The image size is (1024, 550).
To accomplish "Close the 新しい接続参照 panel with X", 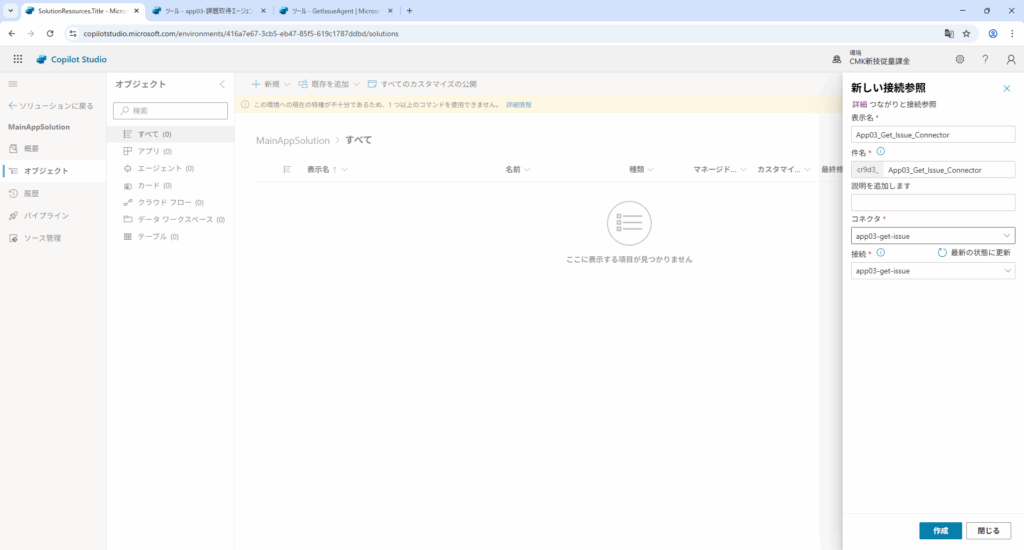I will point(1006,89).
